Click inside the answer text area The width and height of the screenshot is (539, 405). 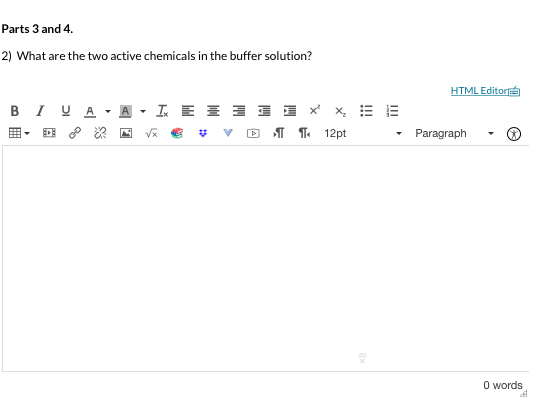tap(265, 259)
